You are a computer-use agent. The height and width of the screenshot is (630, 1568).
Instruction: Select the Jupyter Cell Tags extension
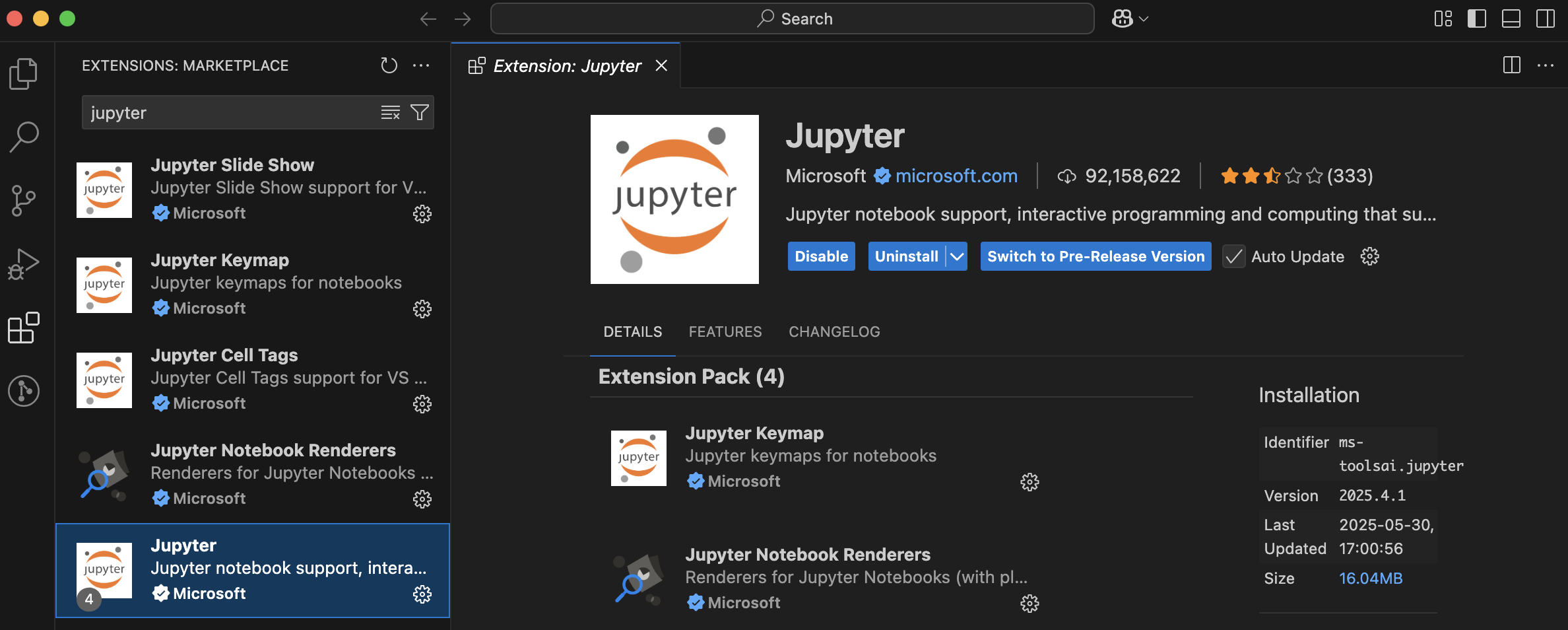tap(253, 380)
